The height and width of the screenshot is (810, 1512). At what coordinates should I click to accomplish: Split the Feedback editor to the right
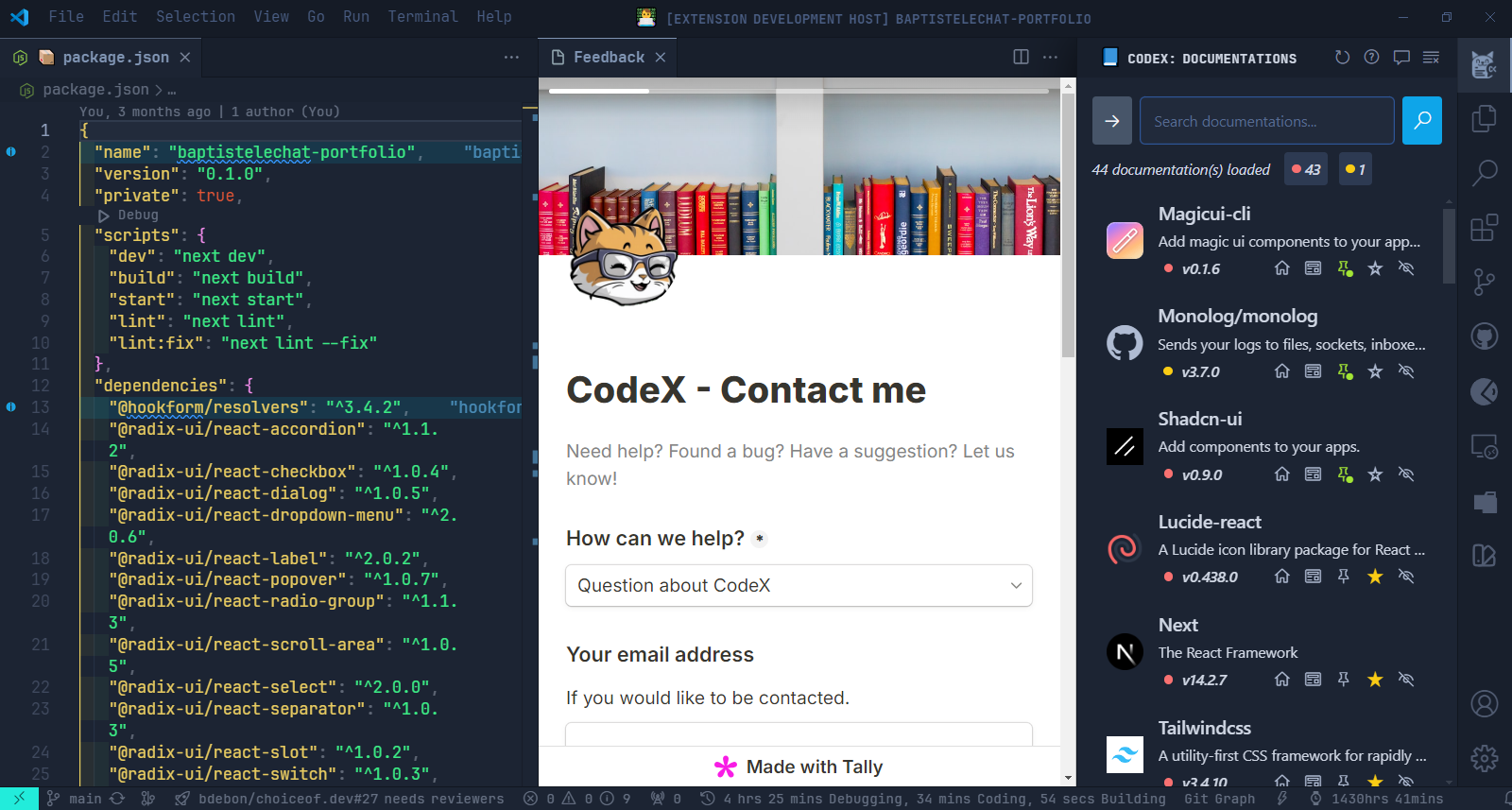click(1021, 58)
